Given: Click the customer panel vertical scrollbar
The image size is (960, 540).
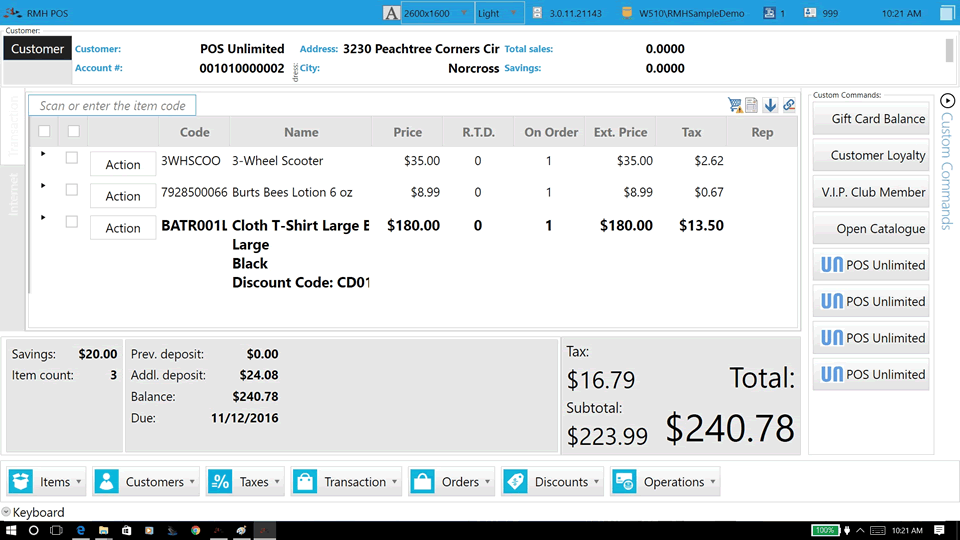Looking at the screenshot, I should [x=950, y=50].
